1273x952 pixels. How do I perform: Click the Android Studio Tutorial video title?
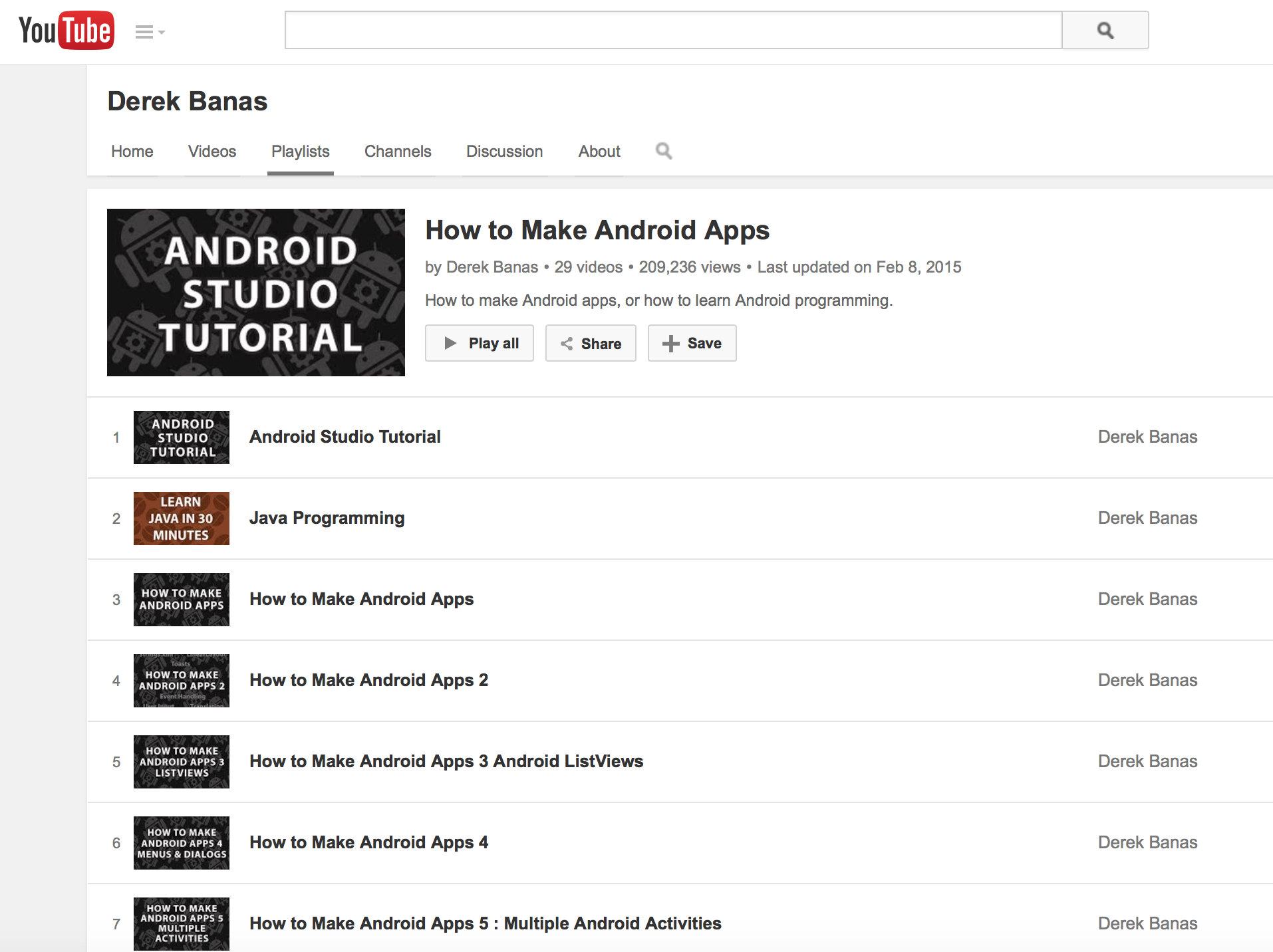coord(345,437)
